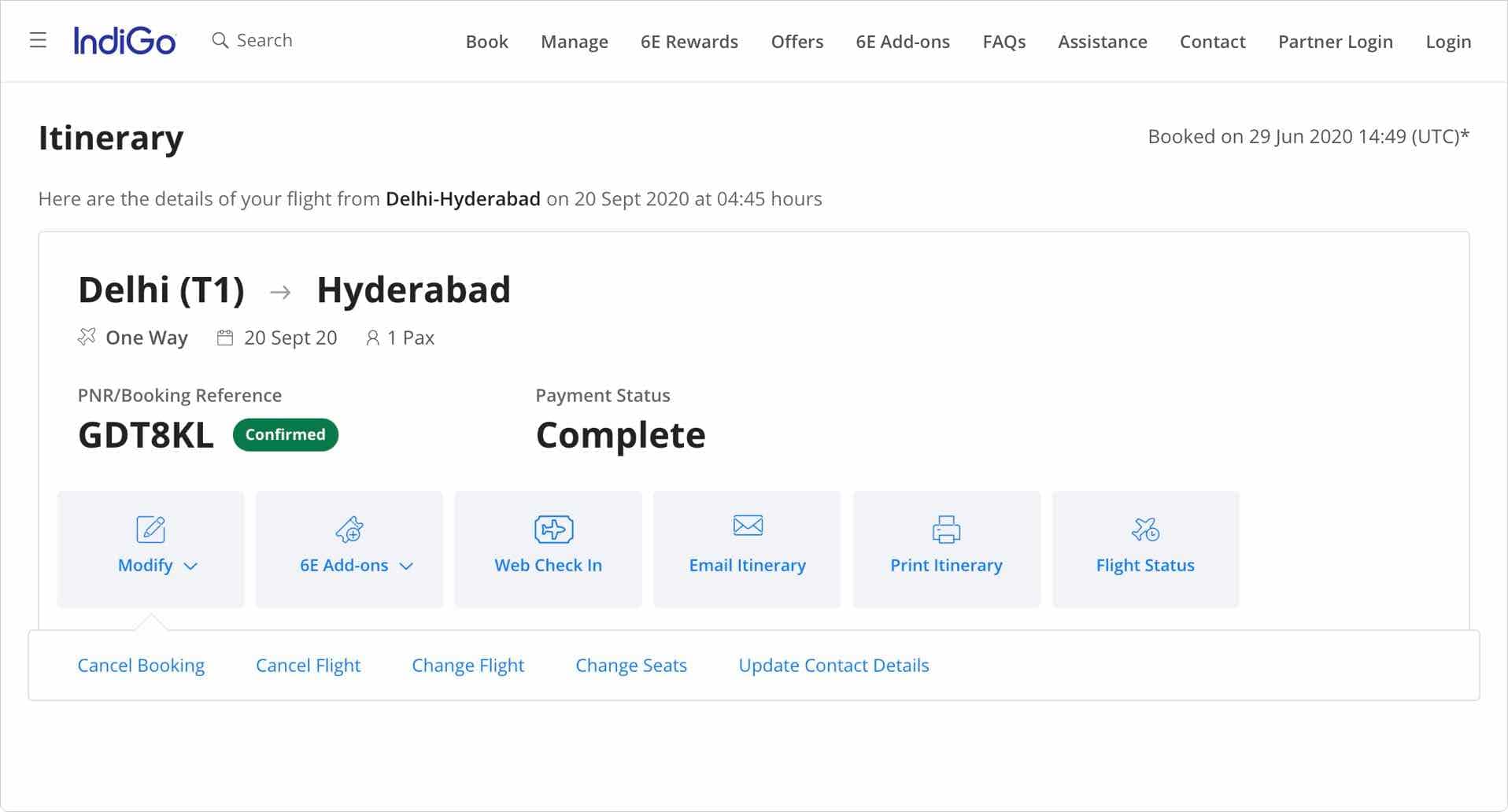Viewport: 1508px width, 812px height.
Task: Click the Print Itinerary printer icon
Action: [946, 530]
